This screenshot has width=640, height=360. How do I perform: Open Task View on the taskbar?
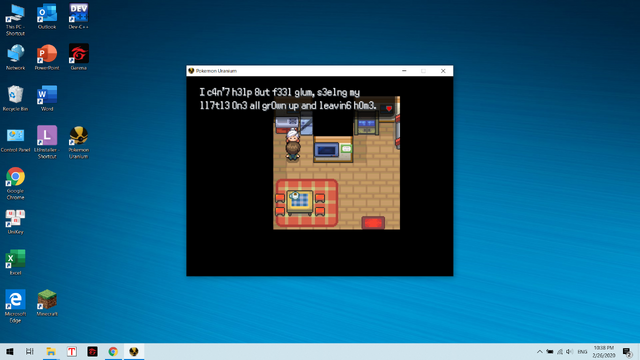(x=29, y=351)
